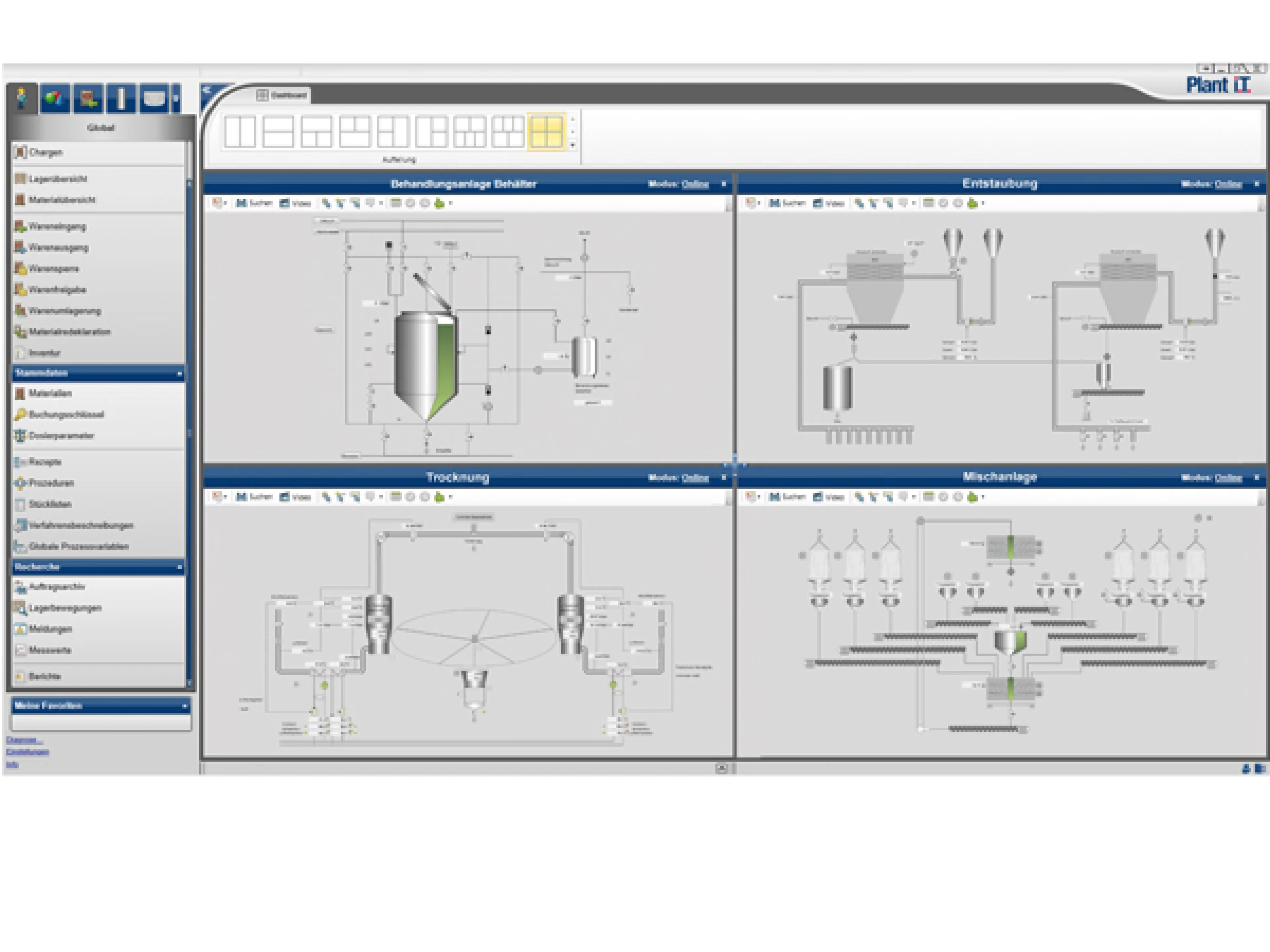Select the highlighted four-quadrant layout
1270x952 pixels.
[546, 132]
